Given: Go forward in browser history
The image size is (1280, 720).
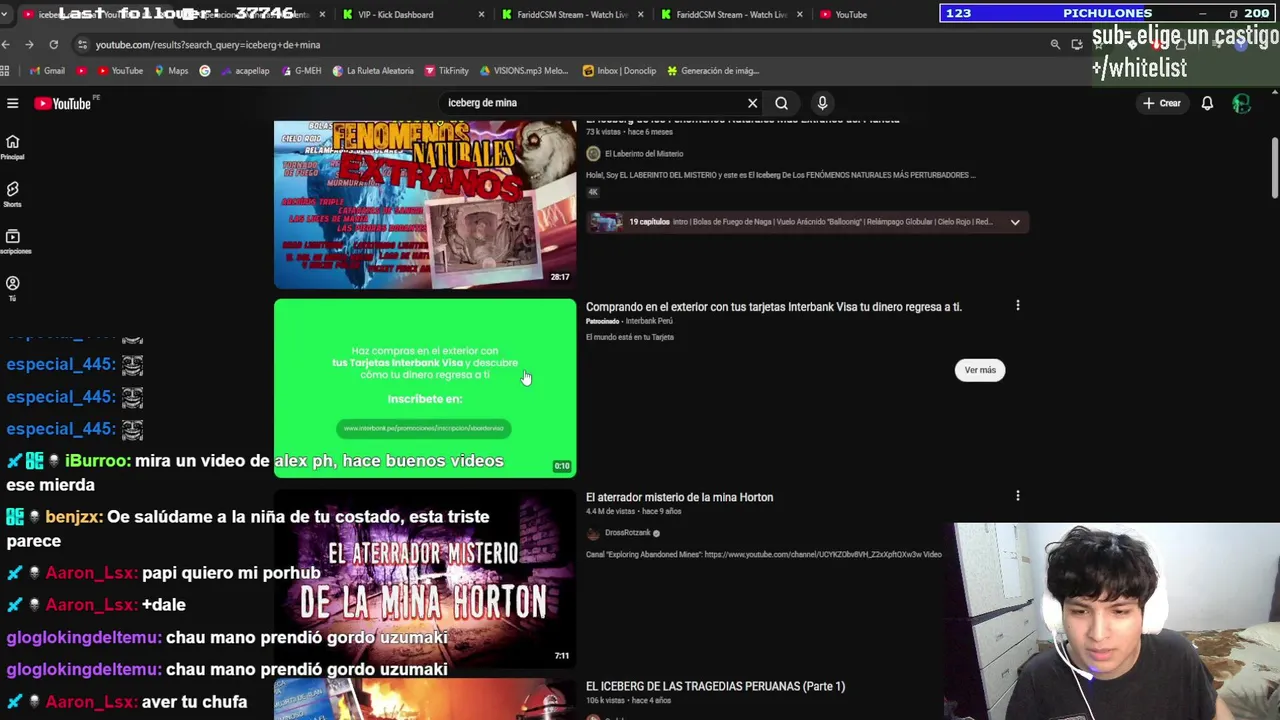Looking at the screenshot, I should (x=29, y=44).
